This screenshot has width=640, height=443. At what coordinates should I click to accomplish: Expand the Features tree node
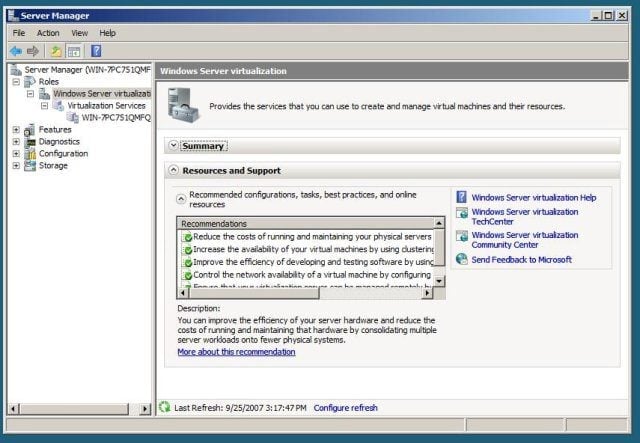click(x=16, y=130)
